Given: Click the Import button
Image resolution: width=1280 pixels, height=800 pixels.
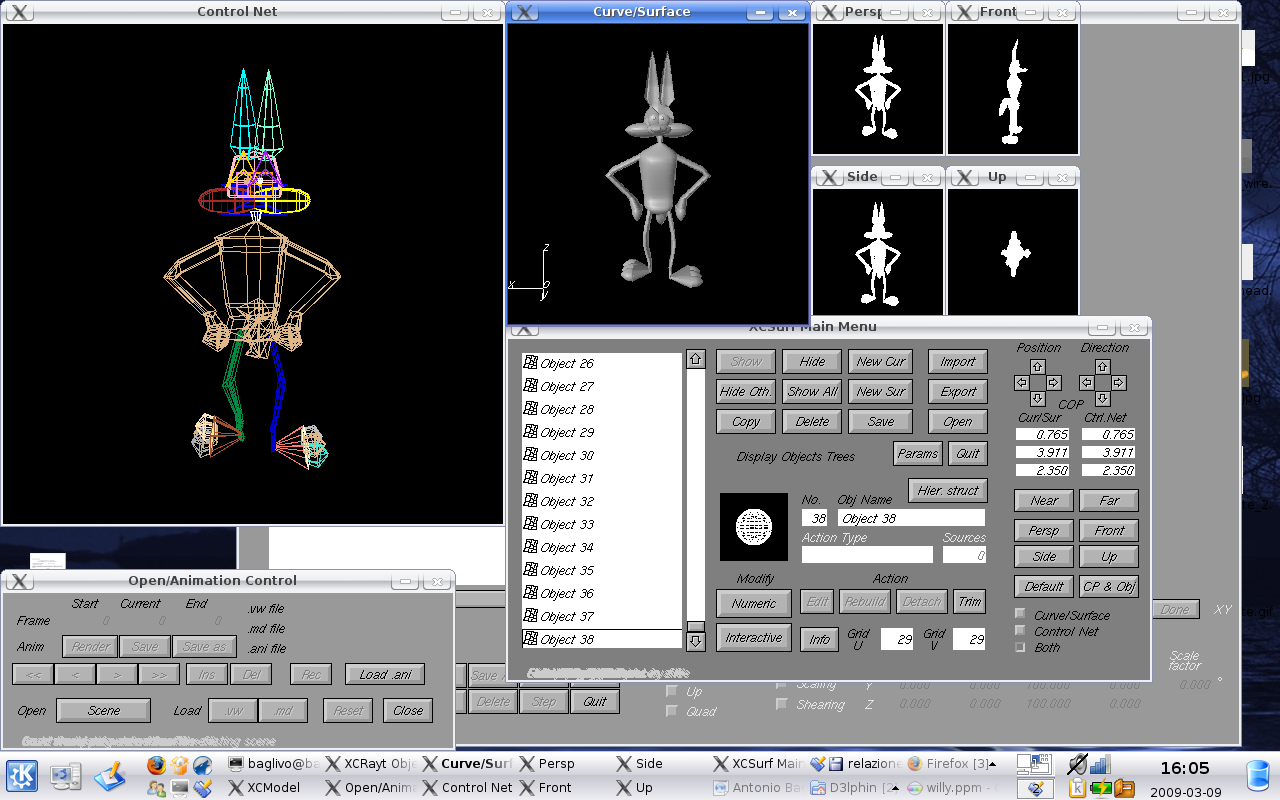Looking at the screenshot, I should [x=958, y=362].
